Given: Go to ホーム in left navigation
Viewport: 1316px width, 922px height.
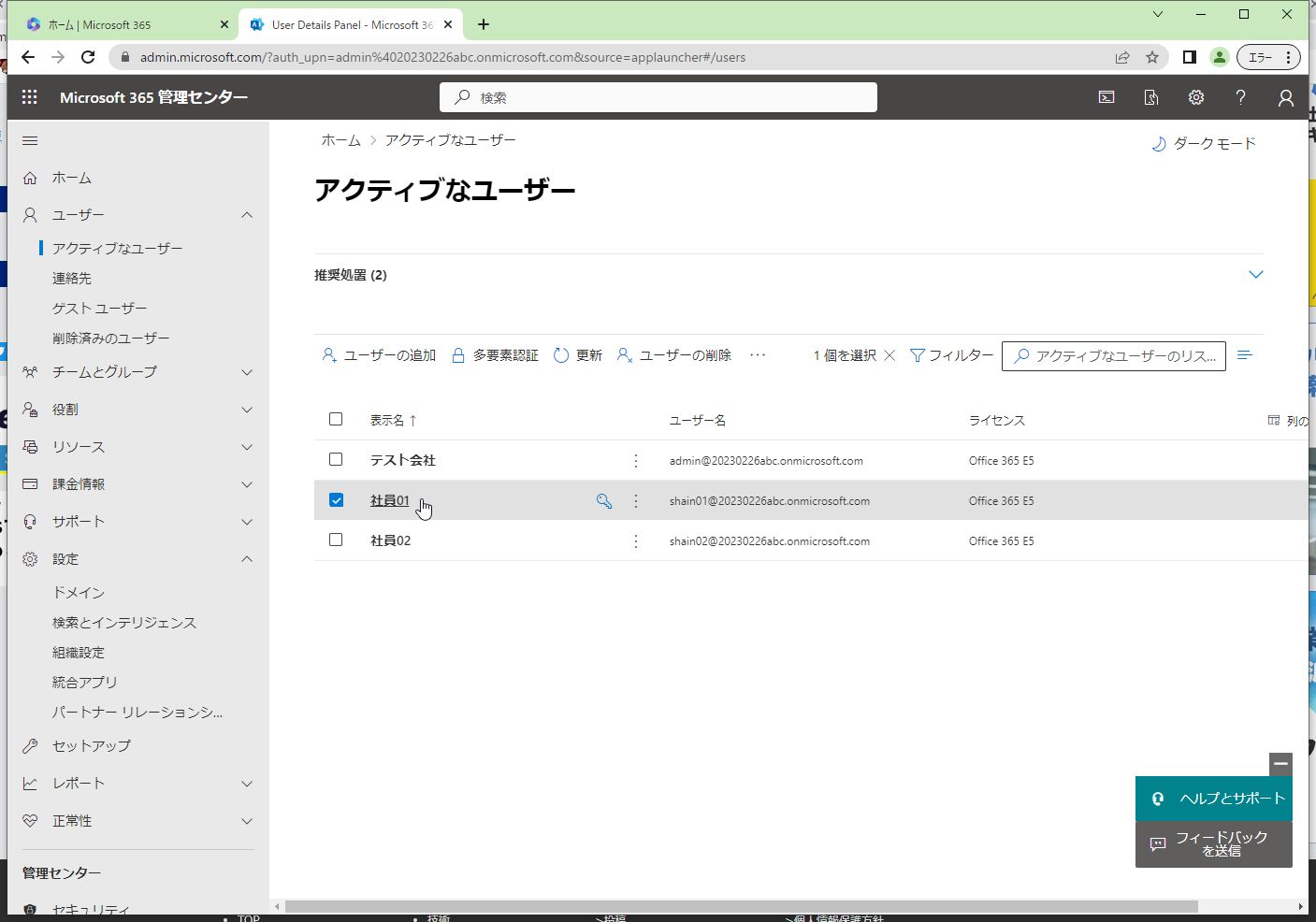Looking at the screenshot, I should pos(72,178).
